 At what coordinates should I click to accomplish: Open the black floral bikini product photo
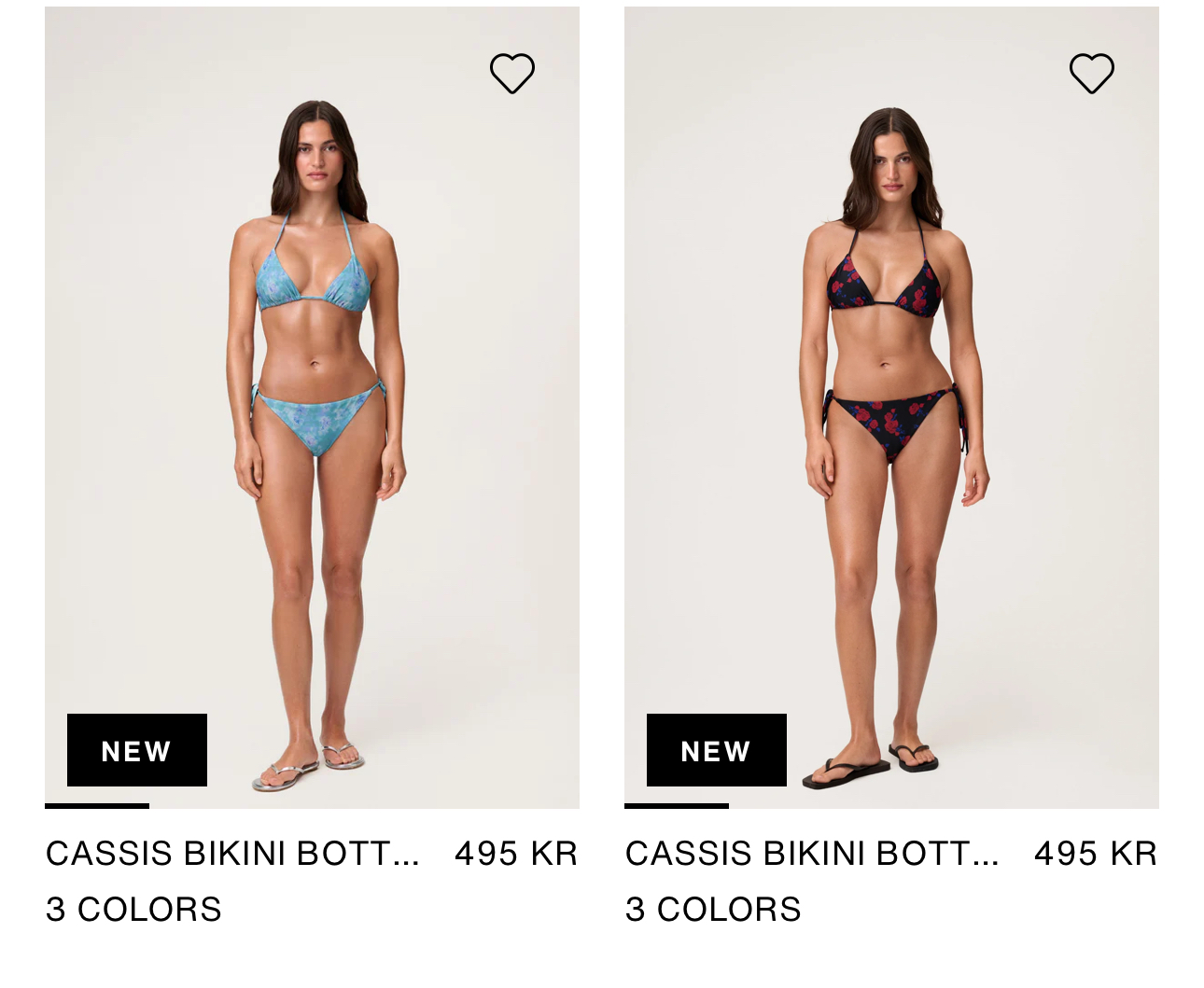pyautogui.click(x=891, y=407)
